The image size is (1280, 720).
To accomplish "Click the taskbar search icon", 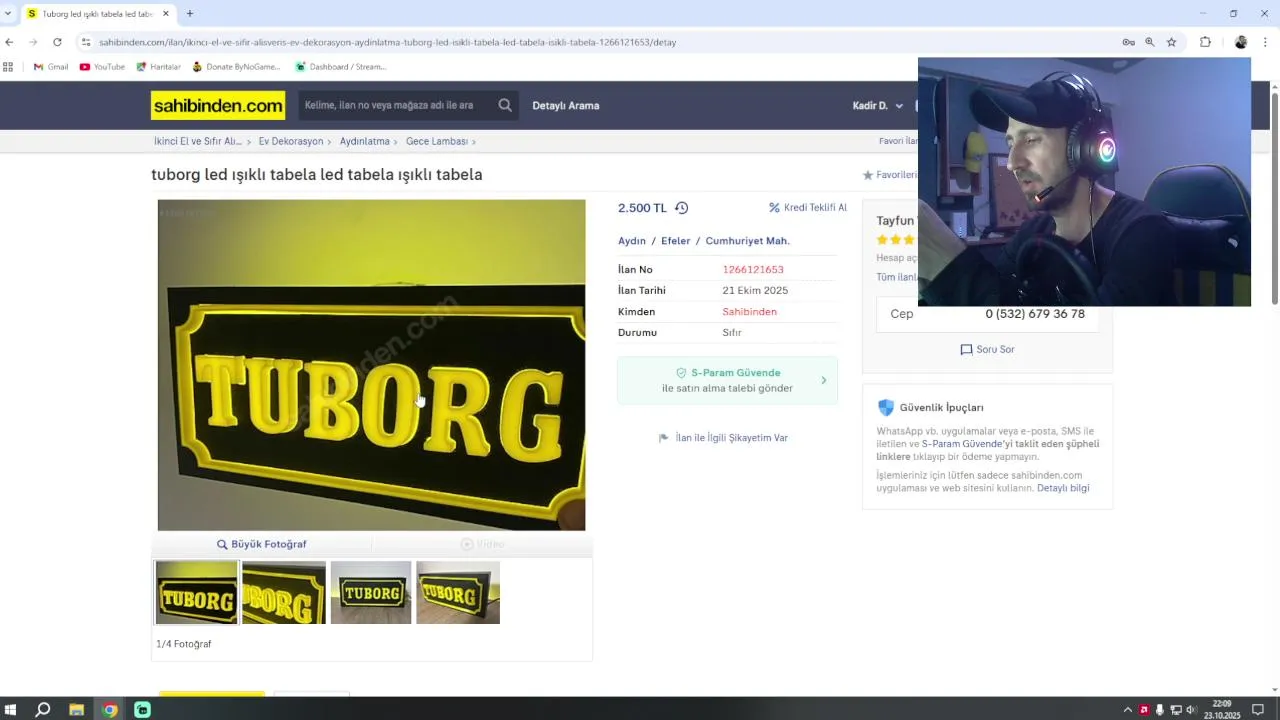I will (x=43, y=710).
